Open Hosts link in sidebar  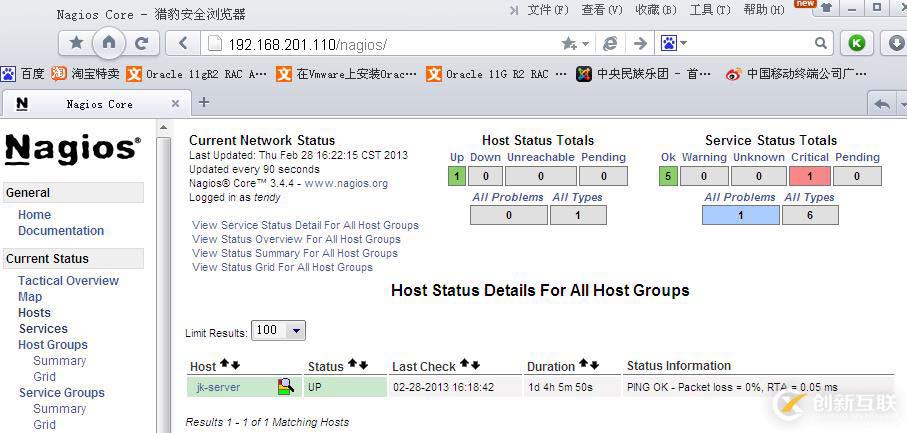pos(34,313)
